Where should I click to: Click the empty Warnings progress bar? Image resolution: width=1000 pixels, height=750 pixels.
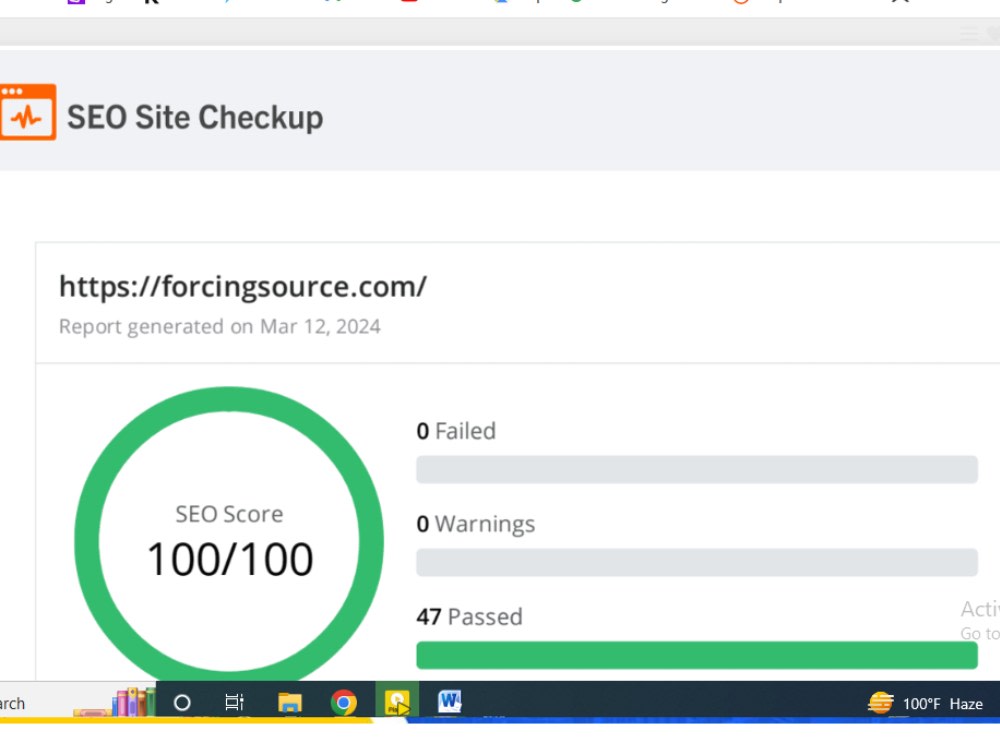pos(696,562)
